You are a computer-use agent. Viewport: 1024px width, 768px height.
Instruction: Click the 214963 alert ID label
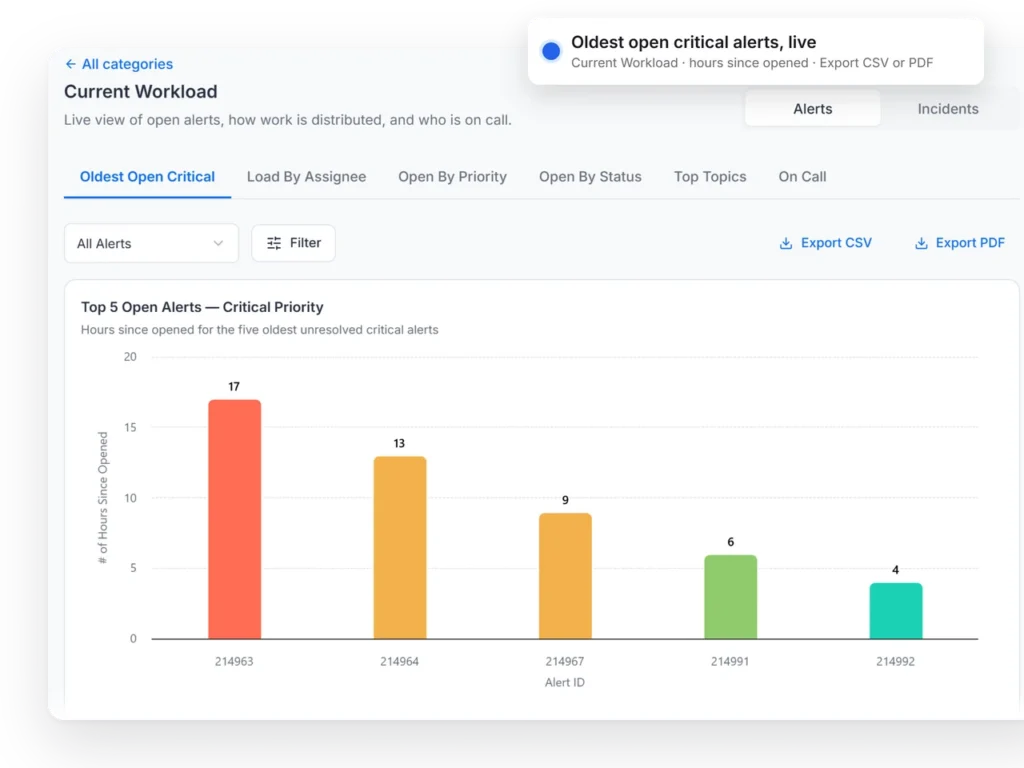tap(234, 662)
